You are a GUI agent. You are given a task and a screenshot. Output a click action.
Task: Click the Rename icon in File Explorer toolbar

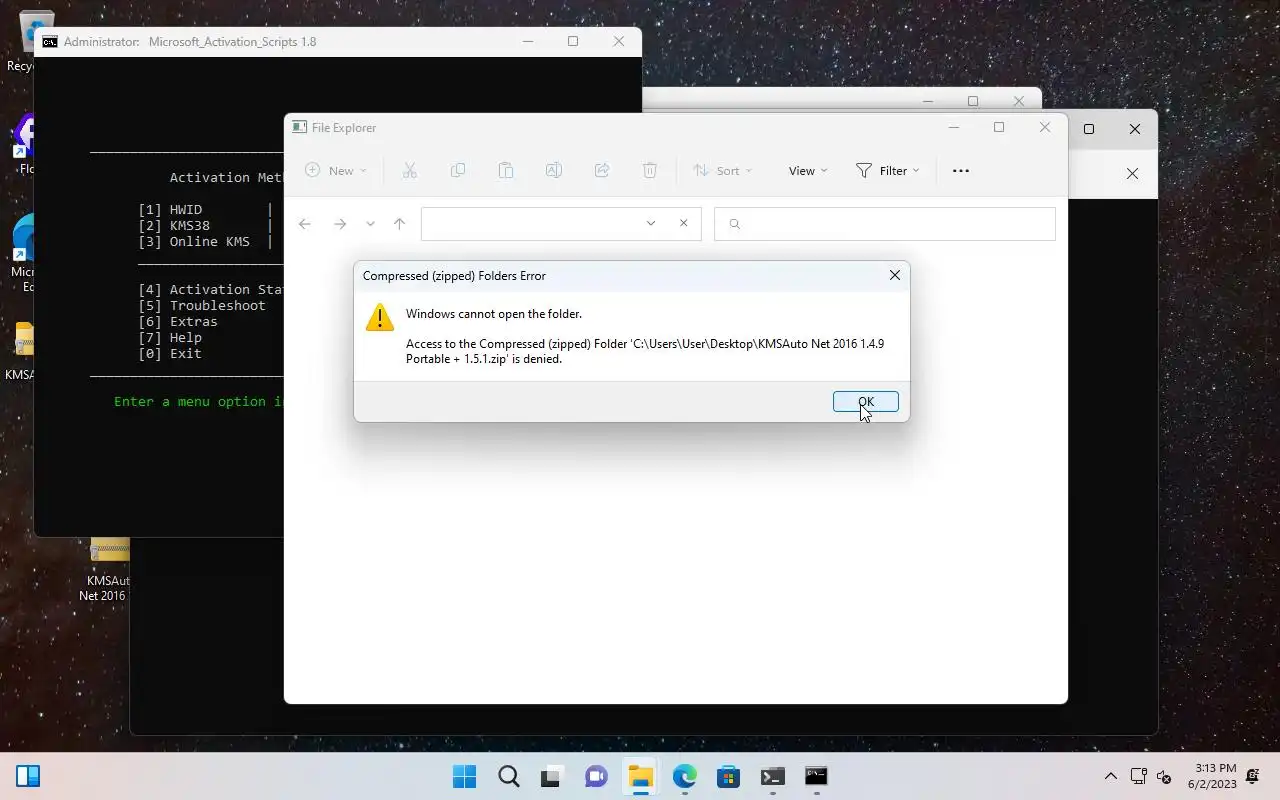554,171
